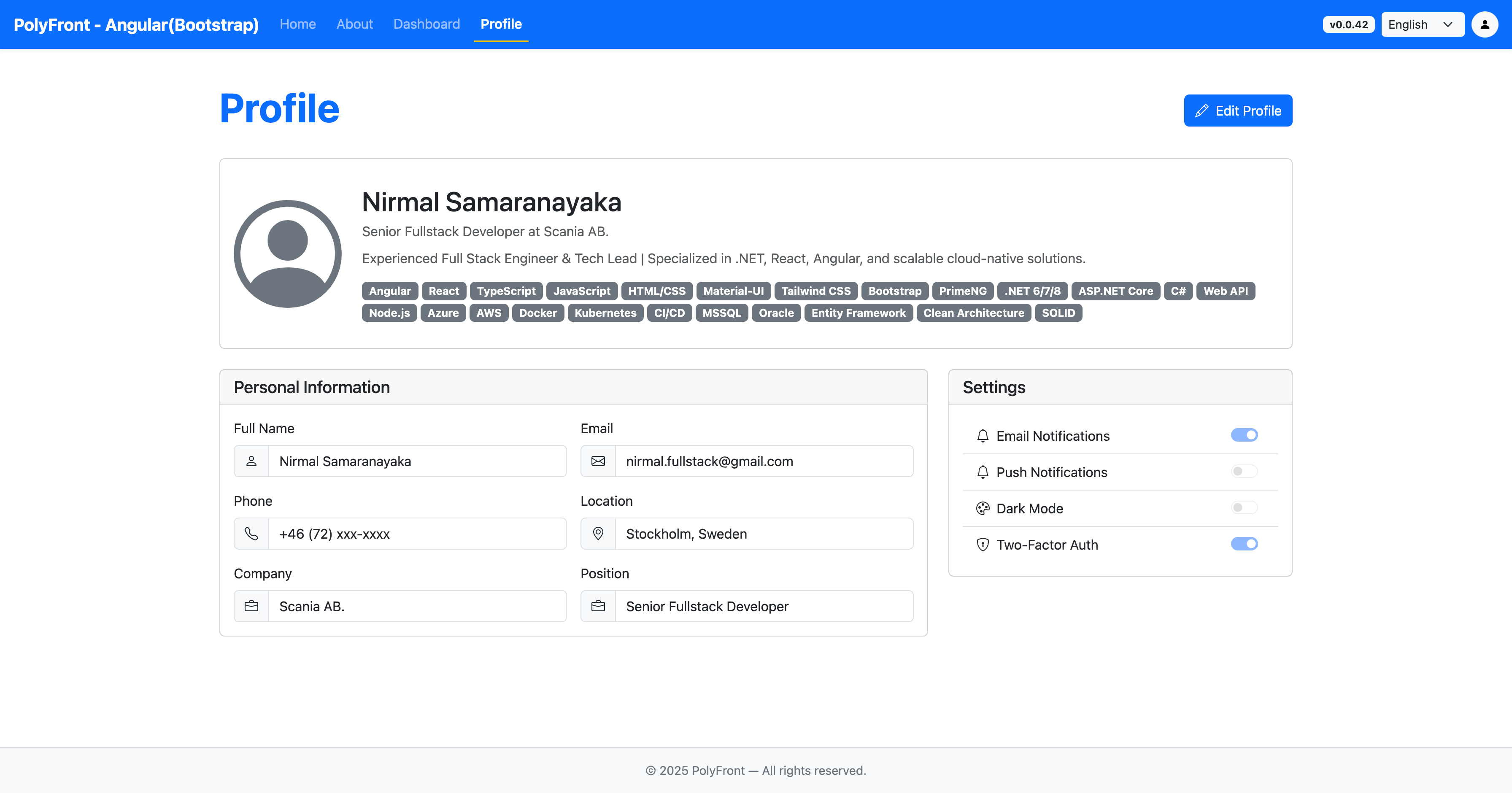Image resolution: width=1512 pixels, height=793 pixels.
Task: Click the SOLID skill badge
Action: [x=1058, y=312]
